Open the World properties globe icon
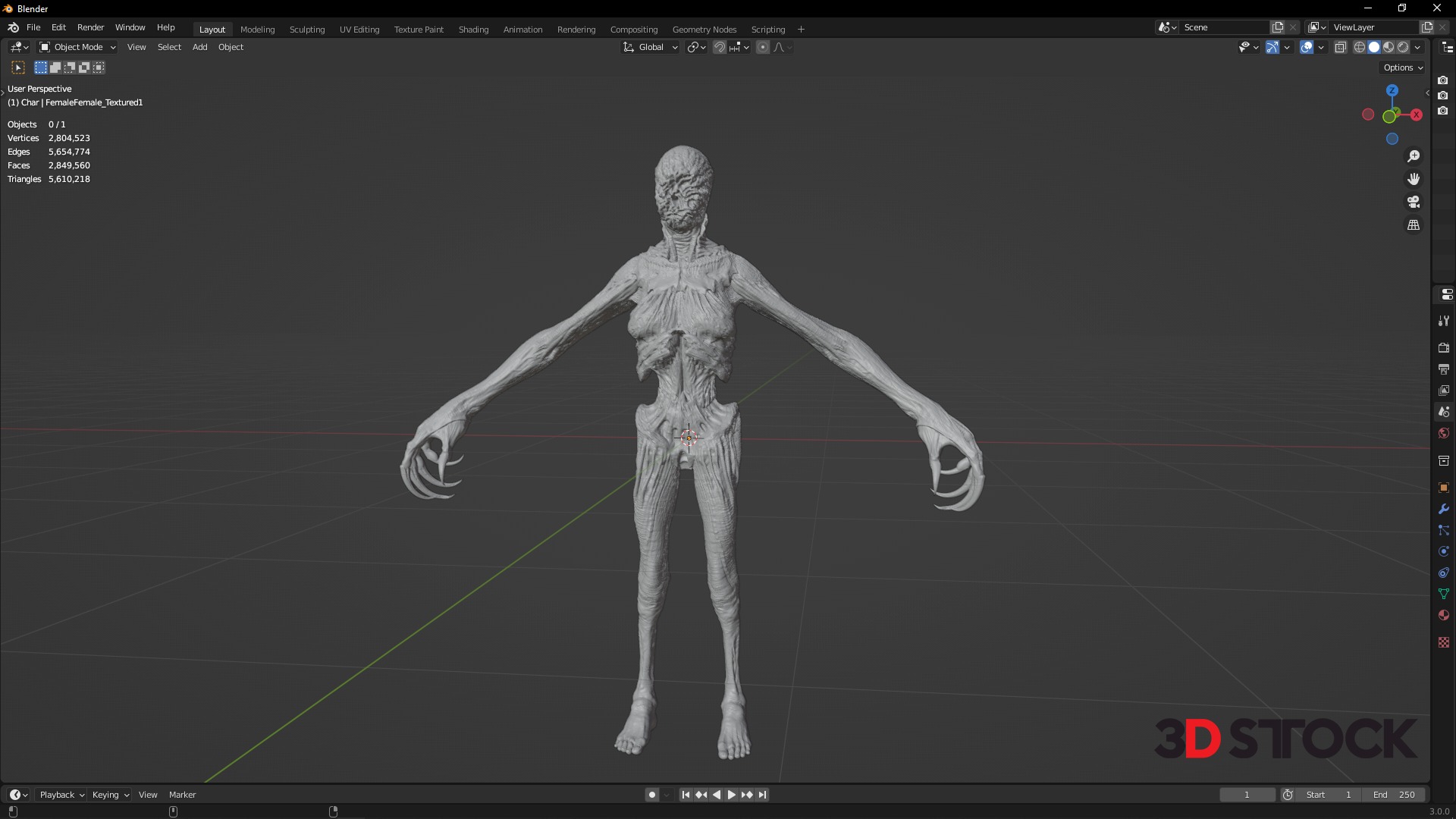1456x819 pixels. (1443, 434)
